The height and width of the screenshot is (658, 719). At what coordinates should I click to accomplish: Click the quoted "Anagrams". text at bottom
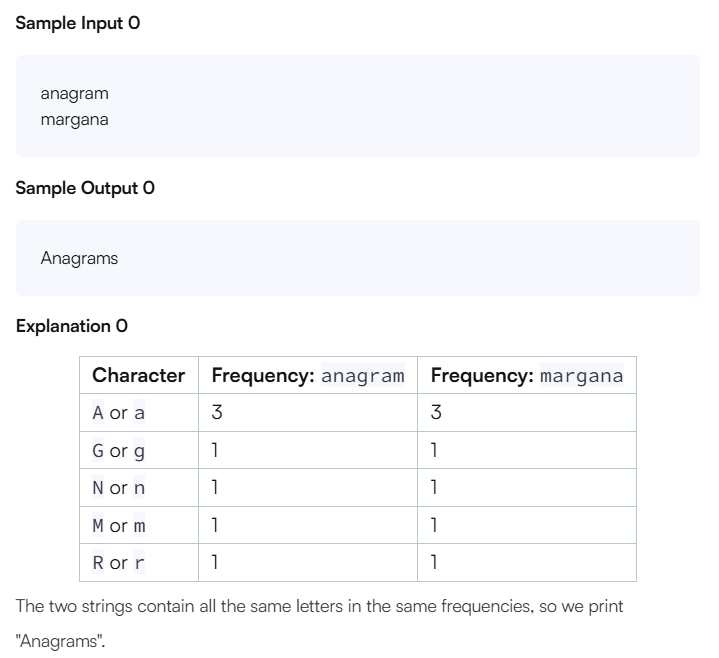tap(61, 641)
